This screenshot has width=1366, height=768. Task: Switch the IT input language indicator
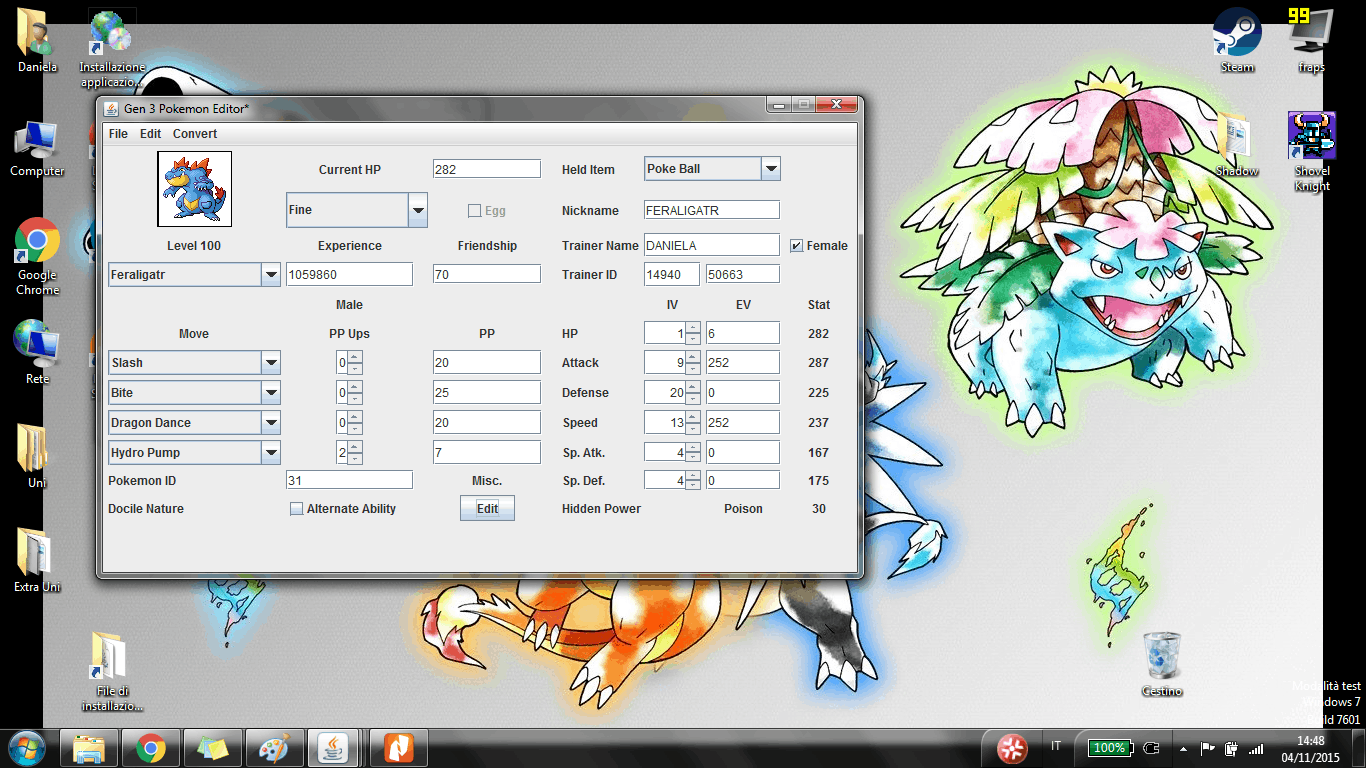1057,746
